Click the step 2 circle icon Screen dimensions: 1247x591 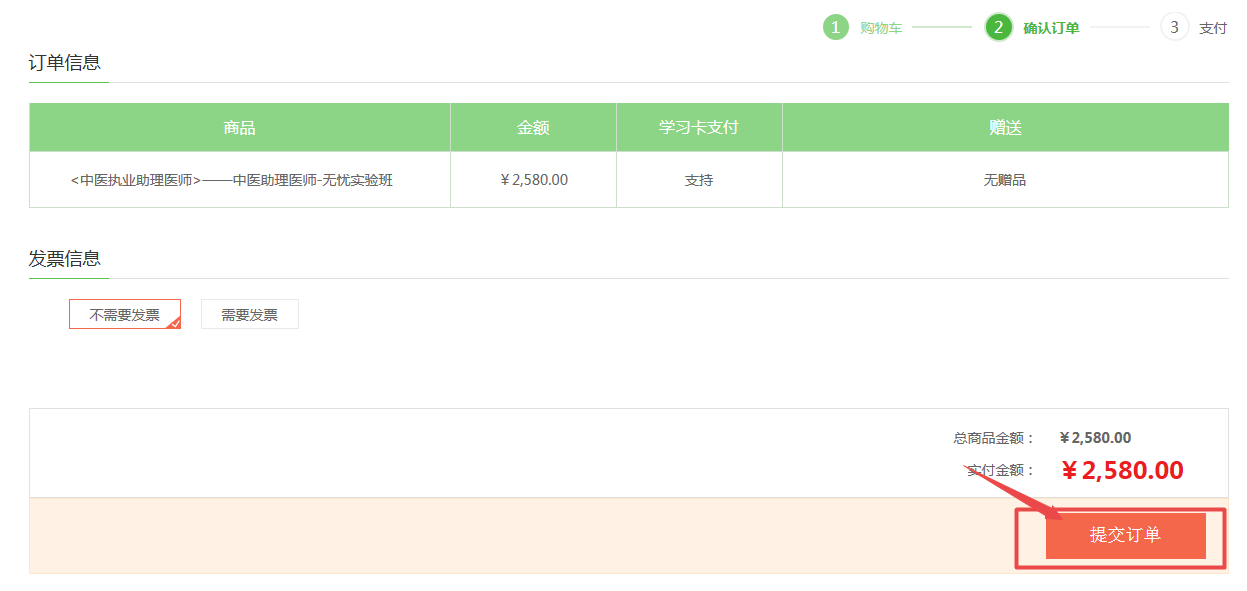pos(998,27)
